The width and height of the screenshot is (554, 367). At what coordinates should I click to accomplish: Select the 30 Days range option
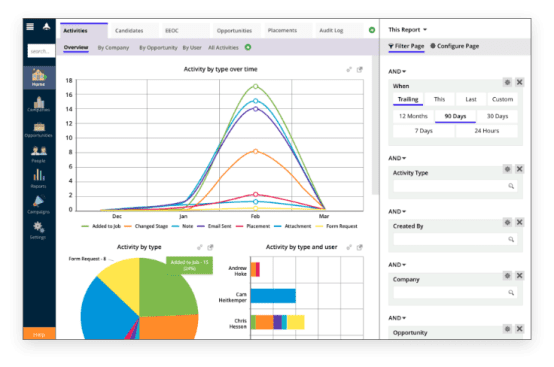click(x=497, y=116)
